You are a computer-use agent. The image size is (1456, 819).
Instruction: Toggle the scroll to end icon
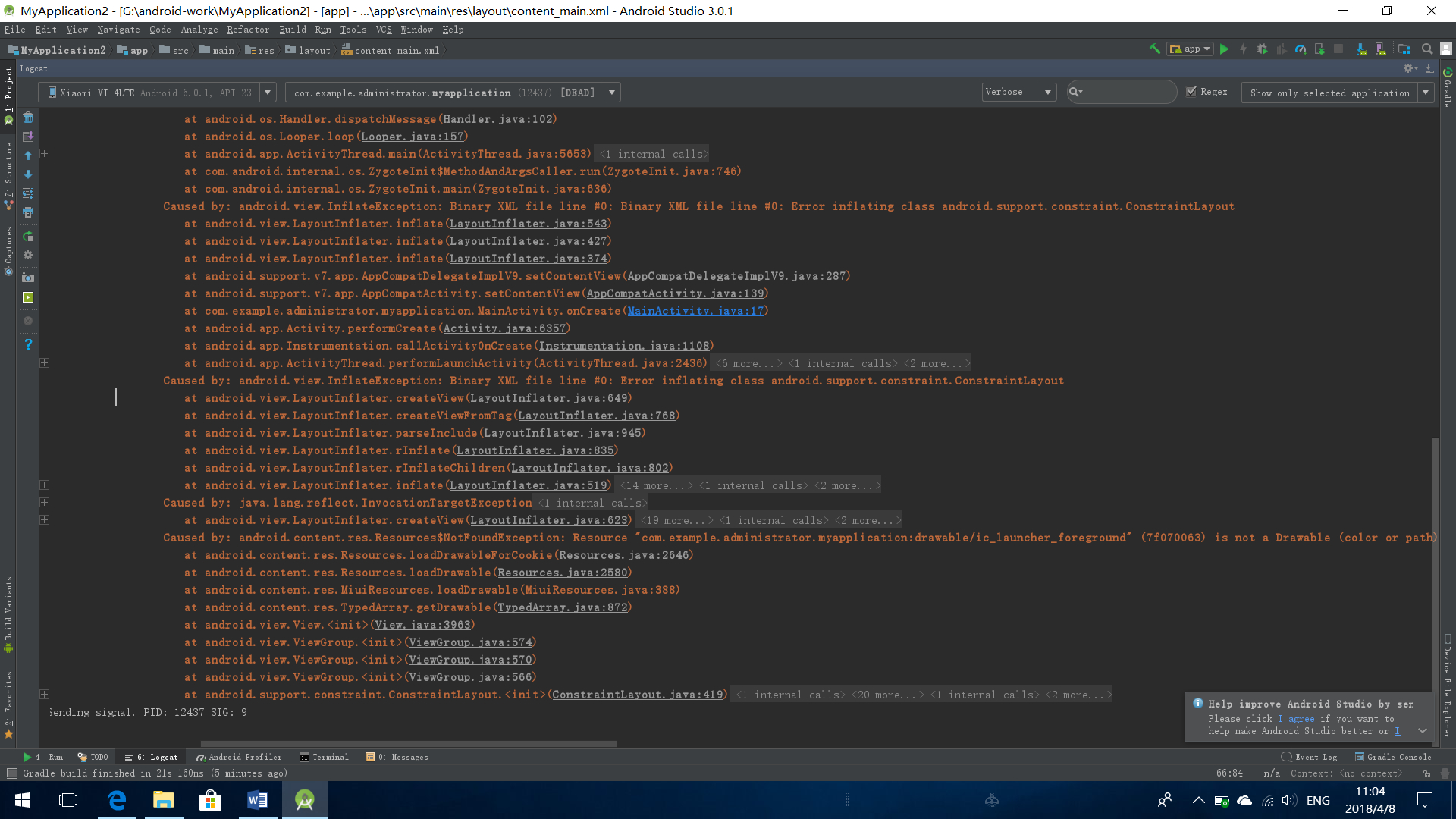28,136
